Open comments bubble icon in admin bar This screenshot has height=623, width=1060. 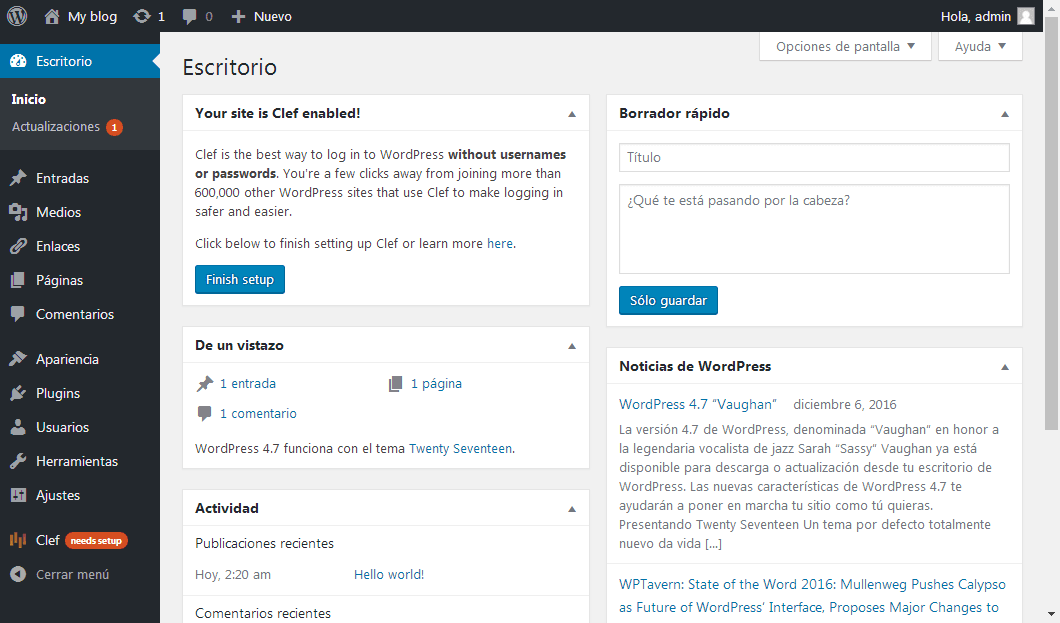click(189, 16)
